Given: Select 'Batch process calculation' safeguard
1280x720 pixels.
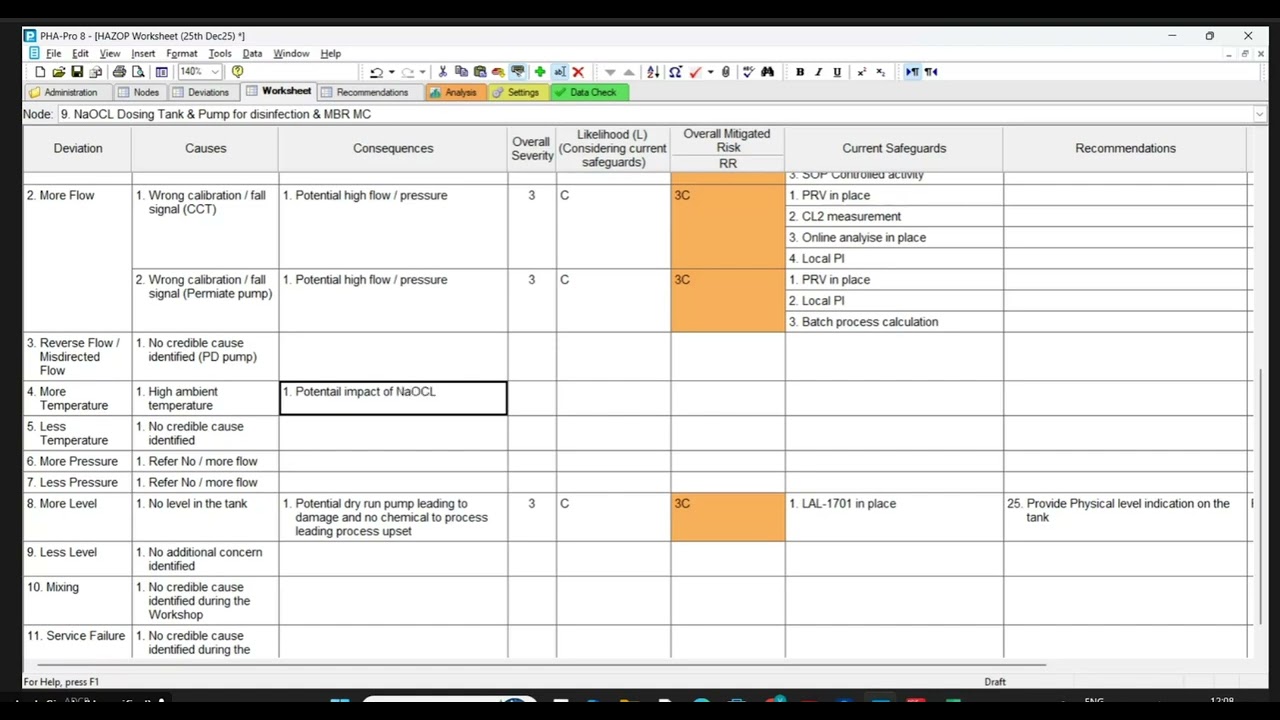Looking at the screenshot, I should point(894,322).
